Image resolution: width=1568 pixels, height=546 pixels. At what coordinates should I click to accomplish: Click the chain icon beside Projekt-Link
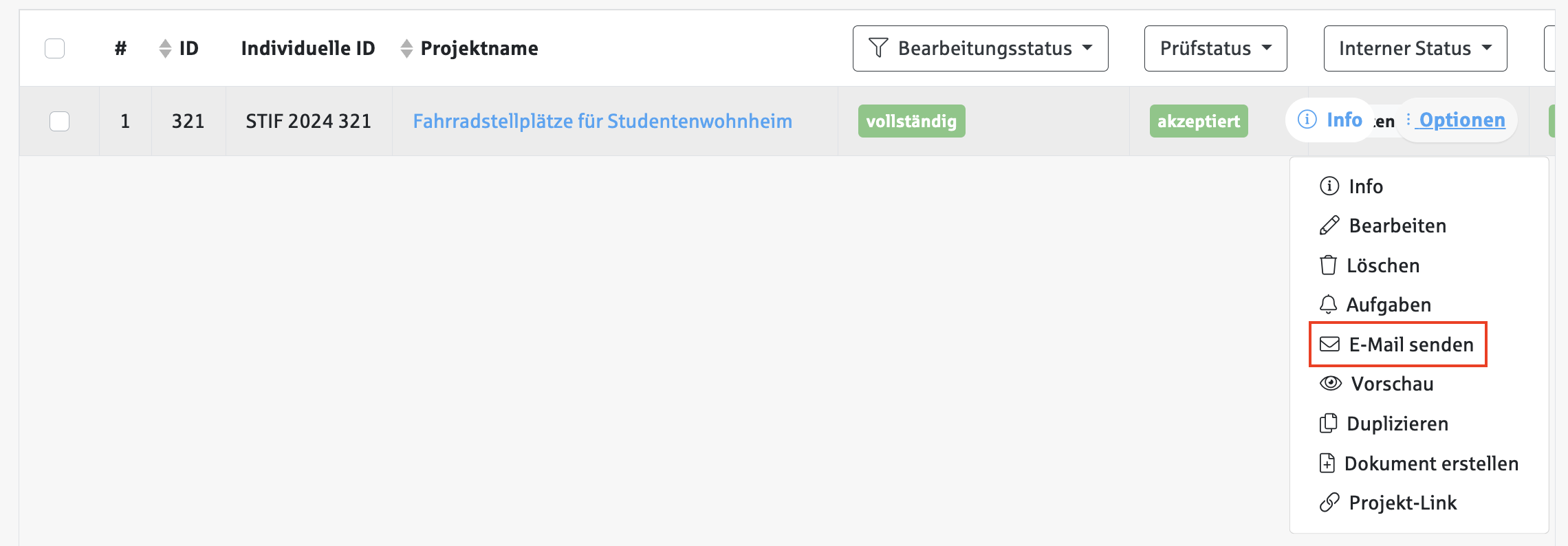pyautogui.click(x=1328, y=503)
